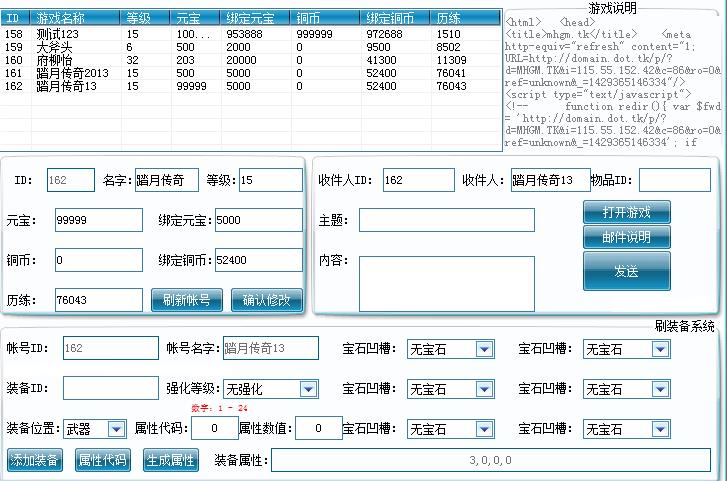This screenshot has height=481, width=727.
Task: Open rightmost 宝石凹槽 dropdown in 装备ID row
Action: (x=627, y=389)
